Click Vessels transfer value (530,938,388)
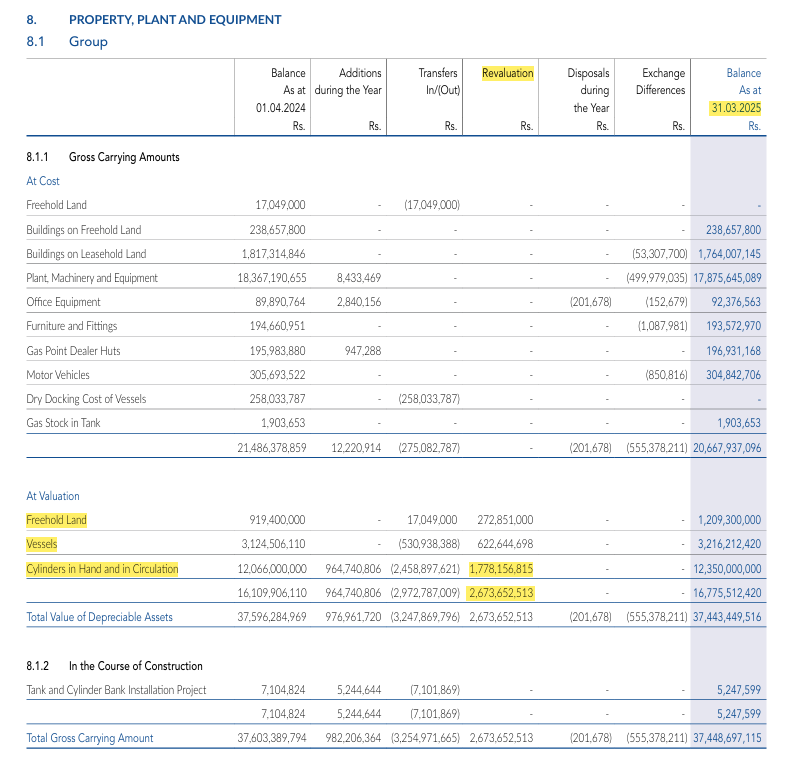792x764 pixels. tap(429, 544)
